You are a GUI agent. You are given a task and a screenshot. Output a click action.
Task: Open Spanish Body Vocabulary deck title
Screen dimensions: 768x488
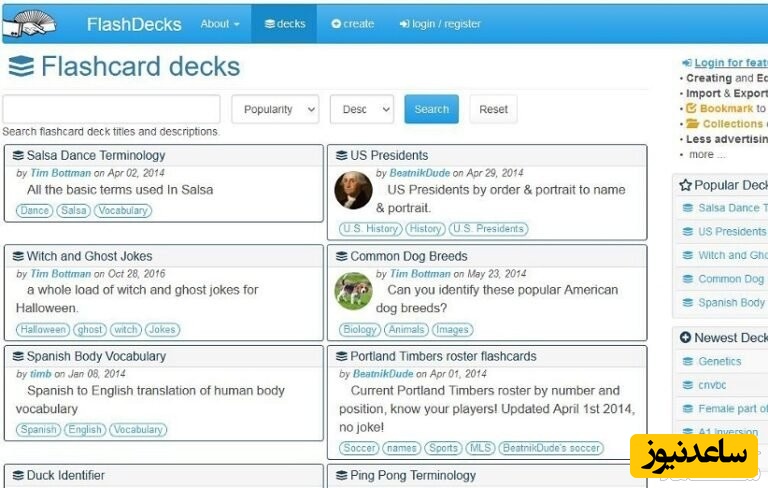(96, 356)
